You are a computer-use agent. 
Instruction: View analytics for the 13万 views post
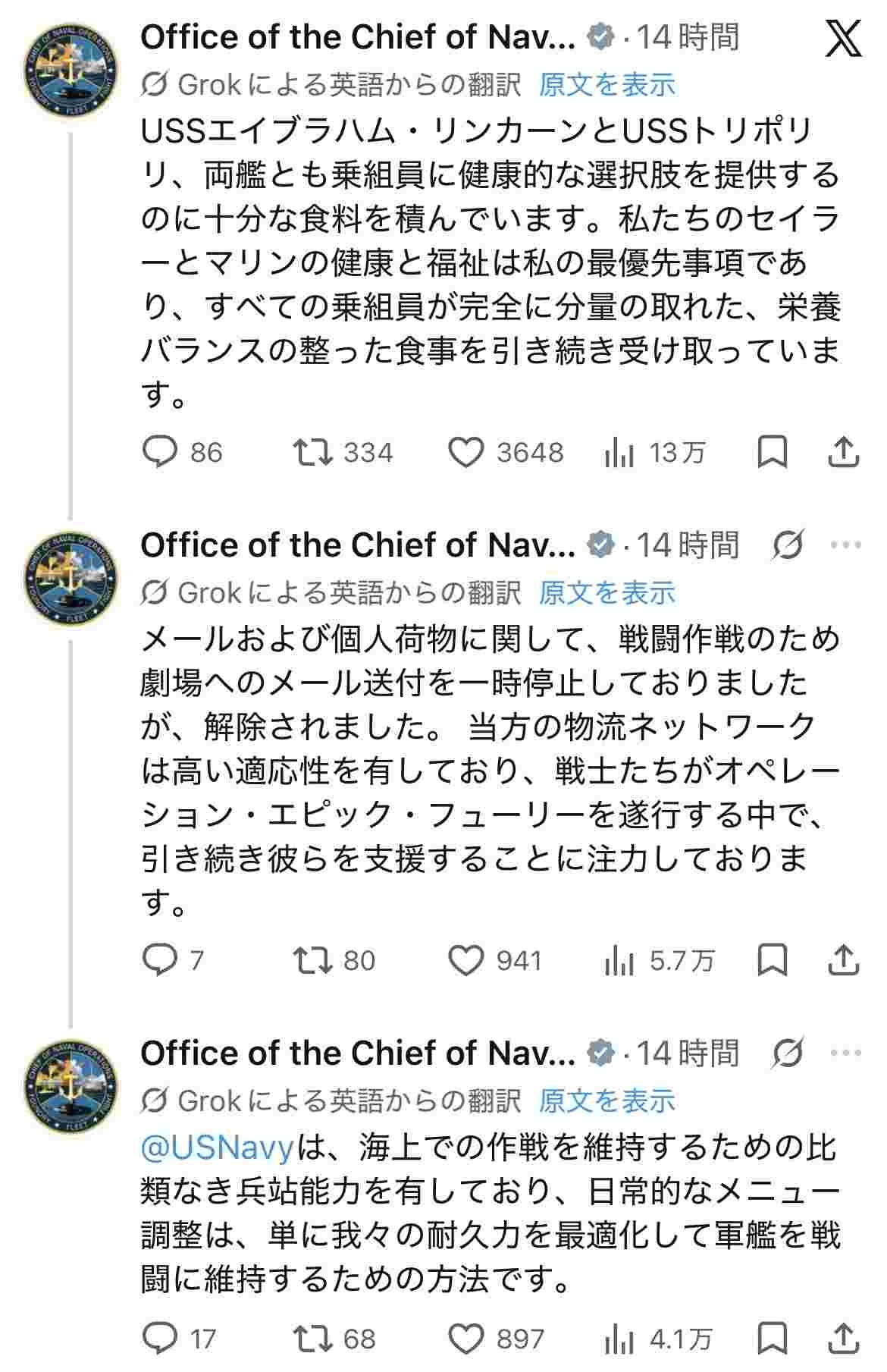(619, 454)
